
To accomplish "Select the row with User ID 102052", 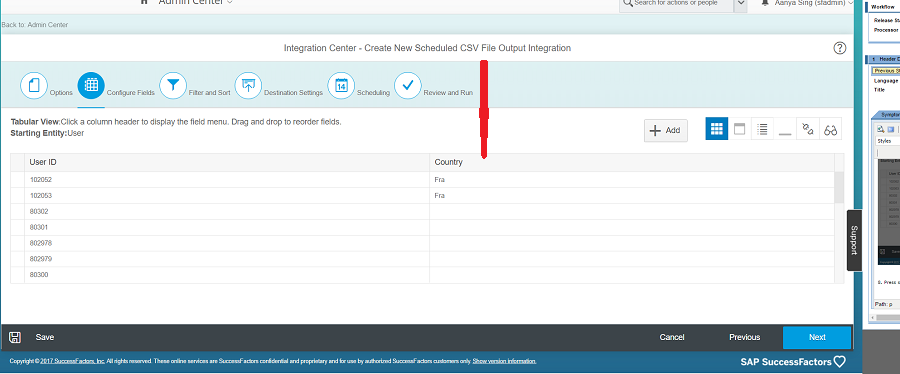I will pos(422,180).
